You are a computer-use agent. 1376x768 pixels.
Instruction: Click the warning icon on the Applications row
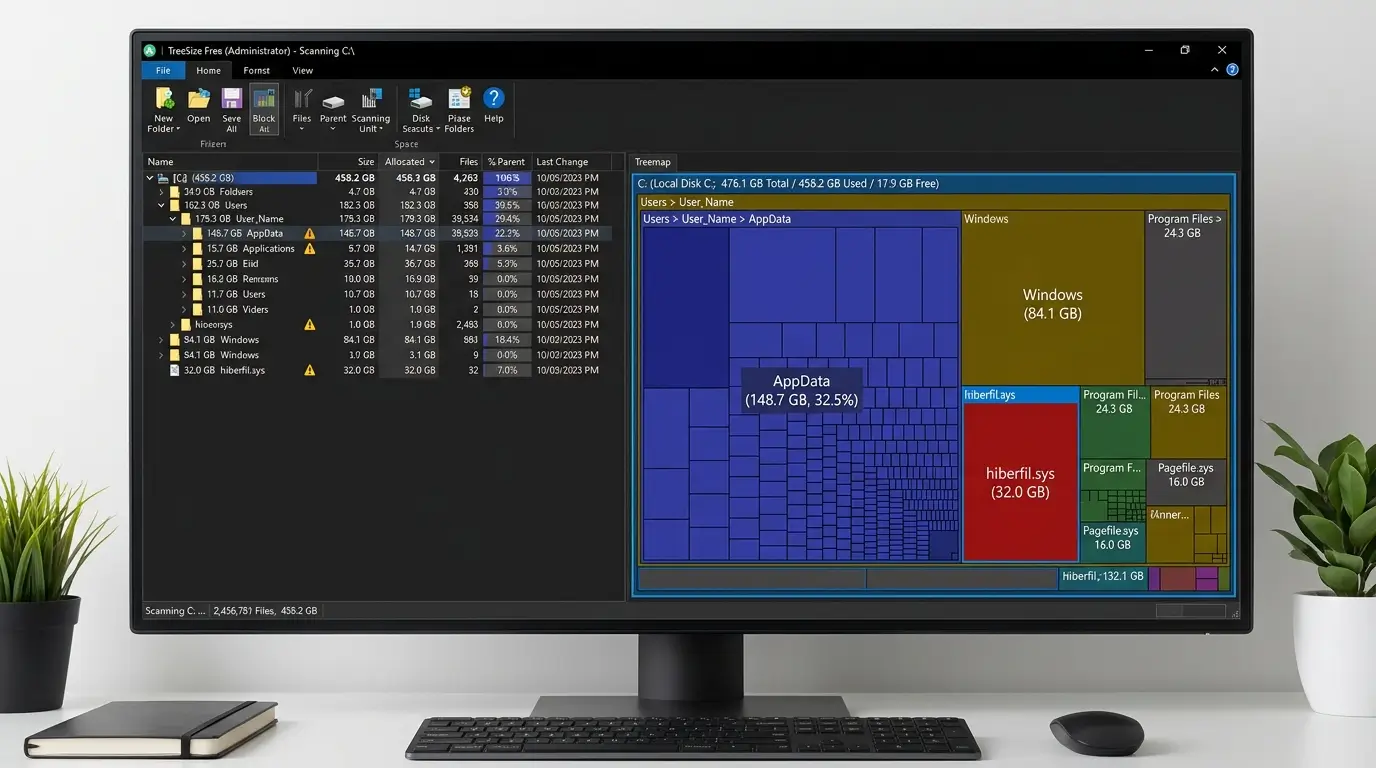(x=310, y=249)
